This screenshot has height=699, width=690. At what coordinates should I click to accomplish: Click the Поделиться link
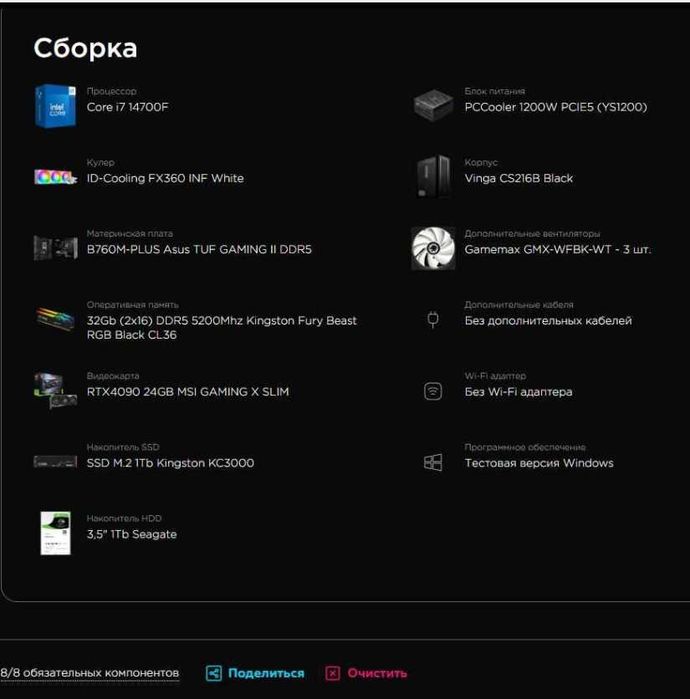pyautogui.click(x=266, y=673)
